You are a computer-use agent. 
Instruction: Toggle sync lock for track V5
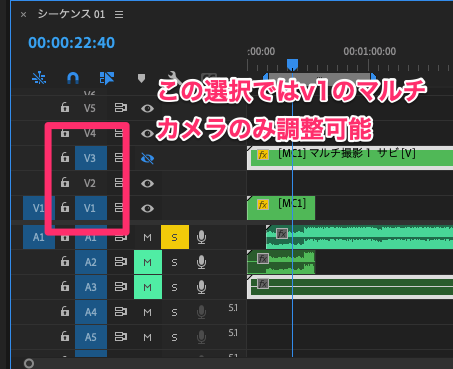121,108
